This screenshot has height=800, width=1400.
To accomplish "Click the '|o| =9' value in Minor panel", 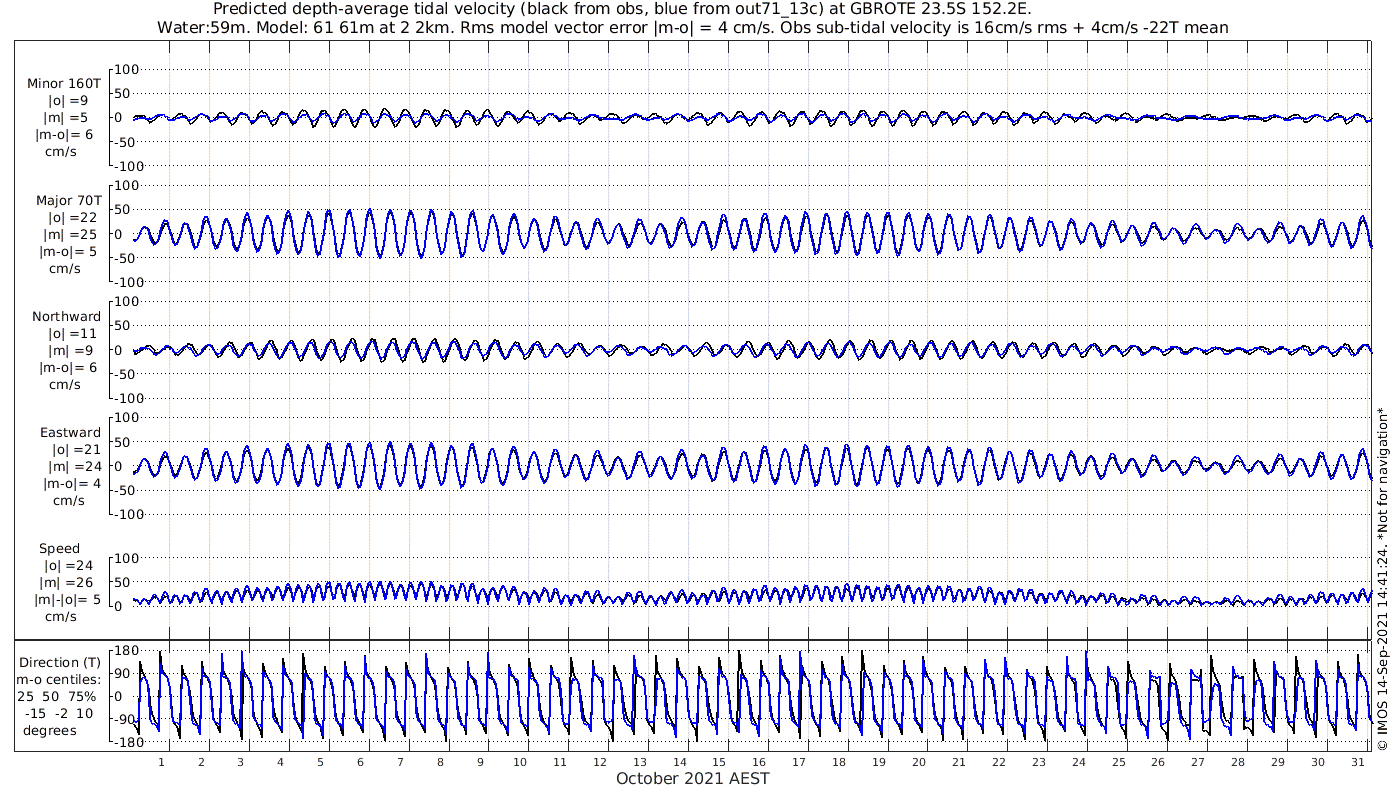I will click(69, 101).
